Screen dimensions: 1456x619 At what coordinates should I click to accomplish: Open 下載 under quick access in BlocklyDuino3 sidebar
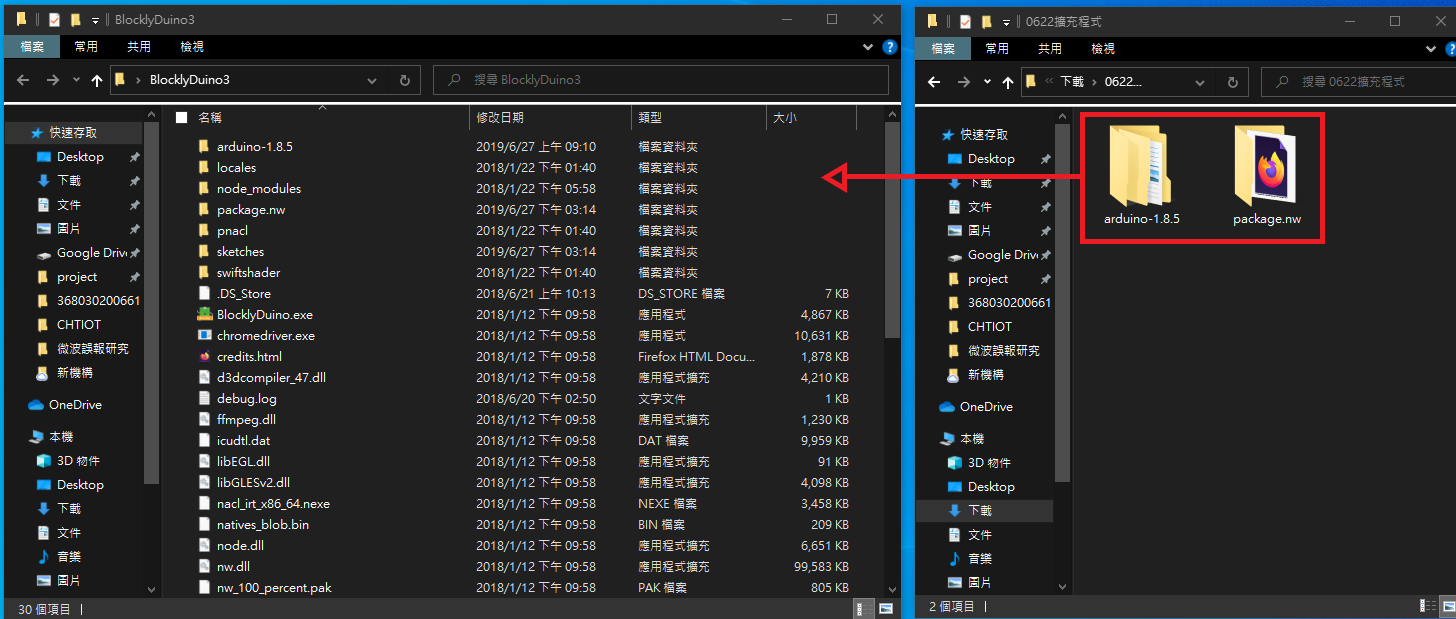[69, 181]
